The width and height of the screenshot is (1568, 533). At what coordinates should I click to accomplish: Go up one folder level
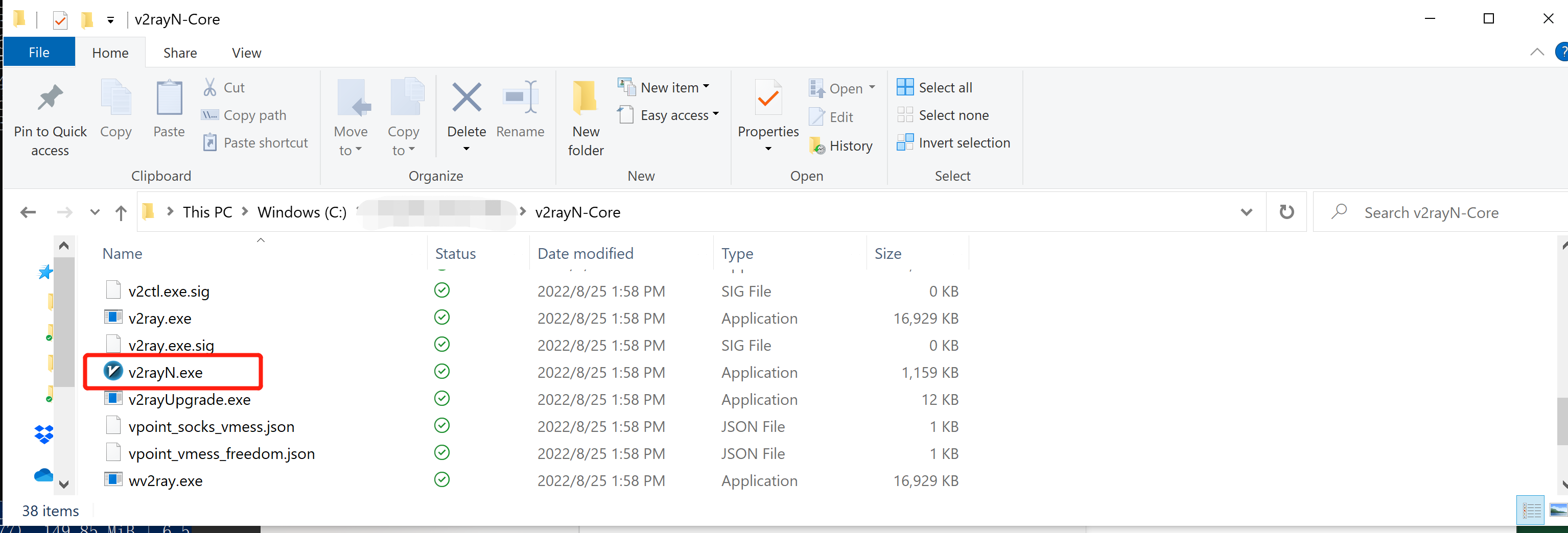tap(121, 213)
